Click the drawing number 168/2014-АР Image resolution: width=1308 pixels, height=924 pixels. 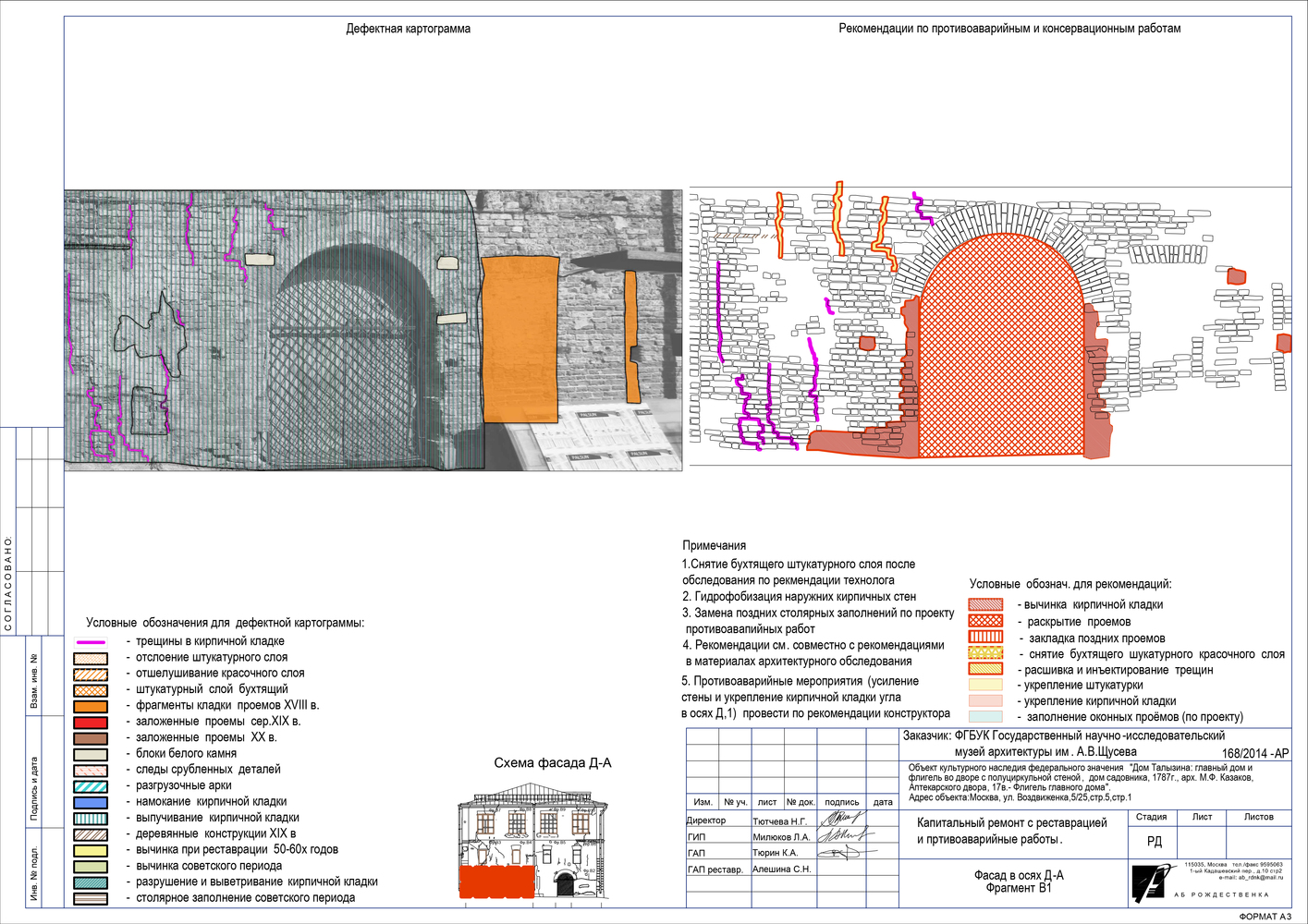[x=1254, y=753]
